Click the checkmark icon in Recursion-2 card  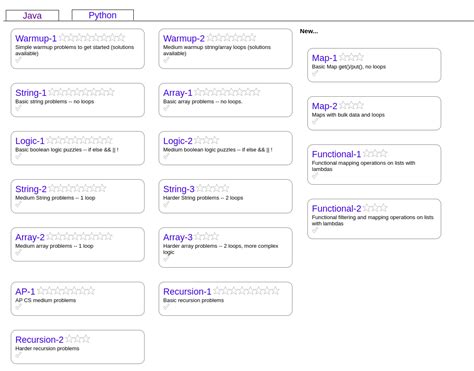[18, 355]
